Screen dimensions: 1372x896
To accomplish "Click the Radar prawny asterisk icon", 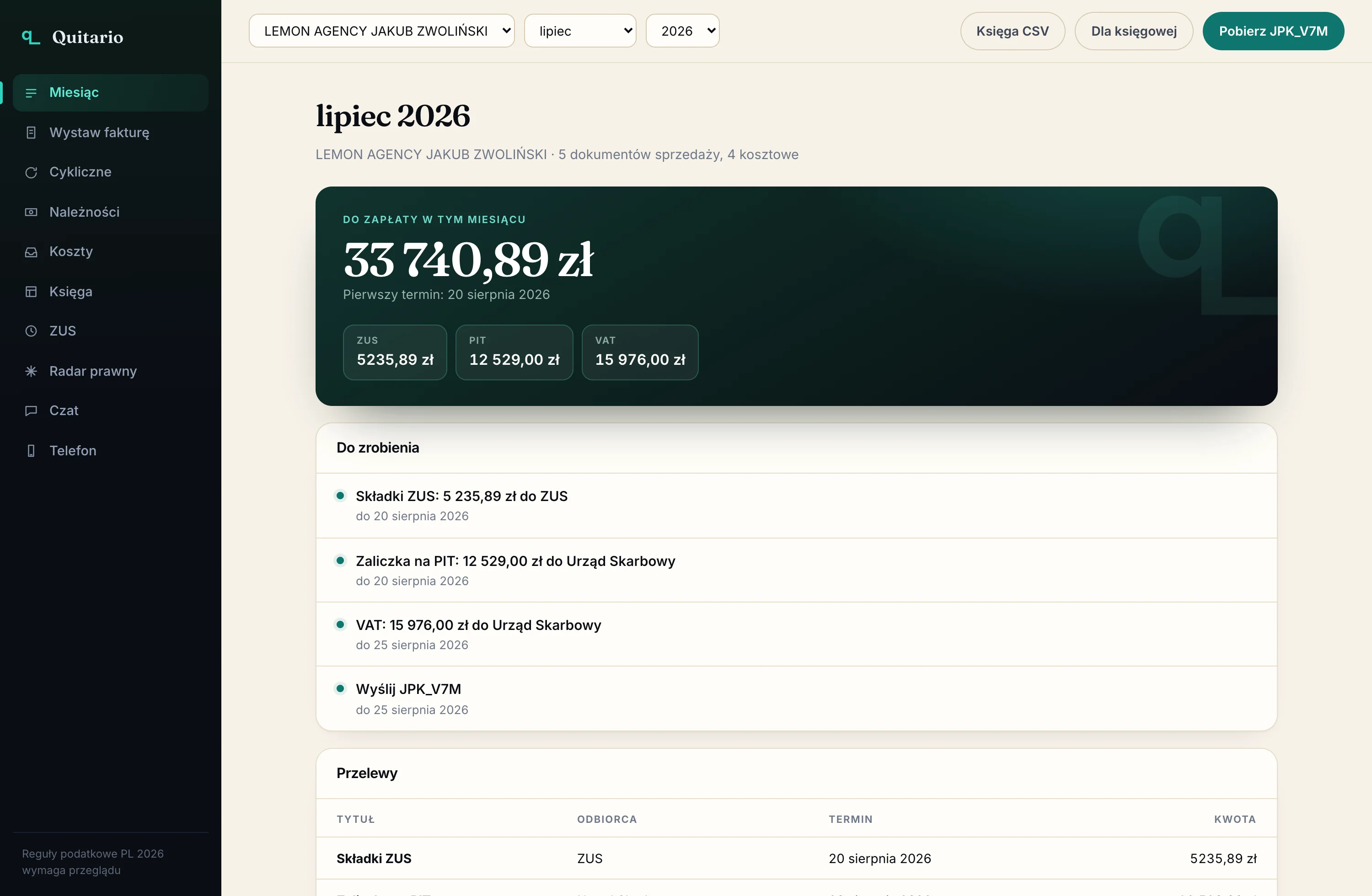I will pos(31,371).
